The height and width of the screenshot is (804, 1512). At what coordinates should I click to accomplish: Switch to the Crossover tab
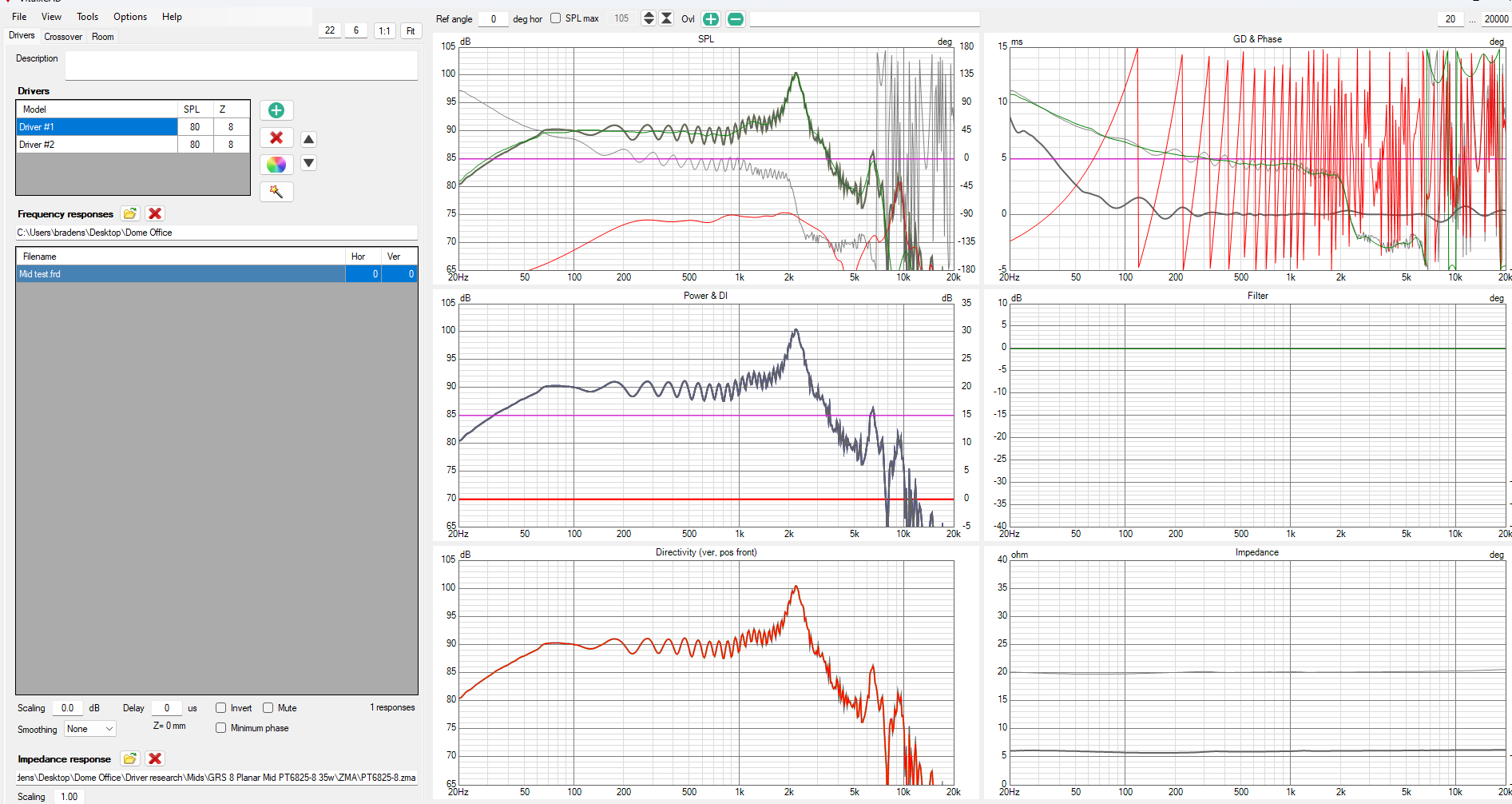(63, 37)
